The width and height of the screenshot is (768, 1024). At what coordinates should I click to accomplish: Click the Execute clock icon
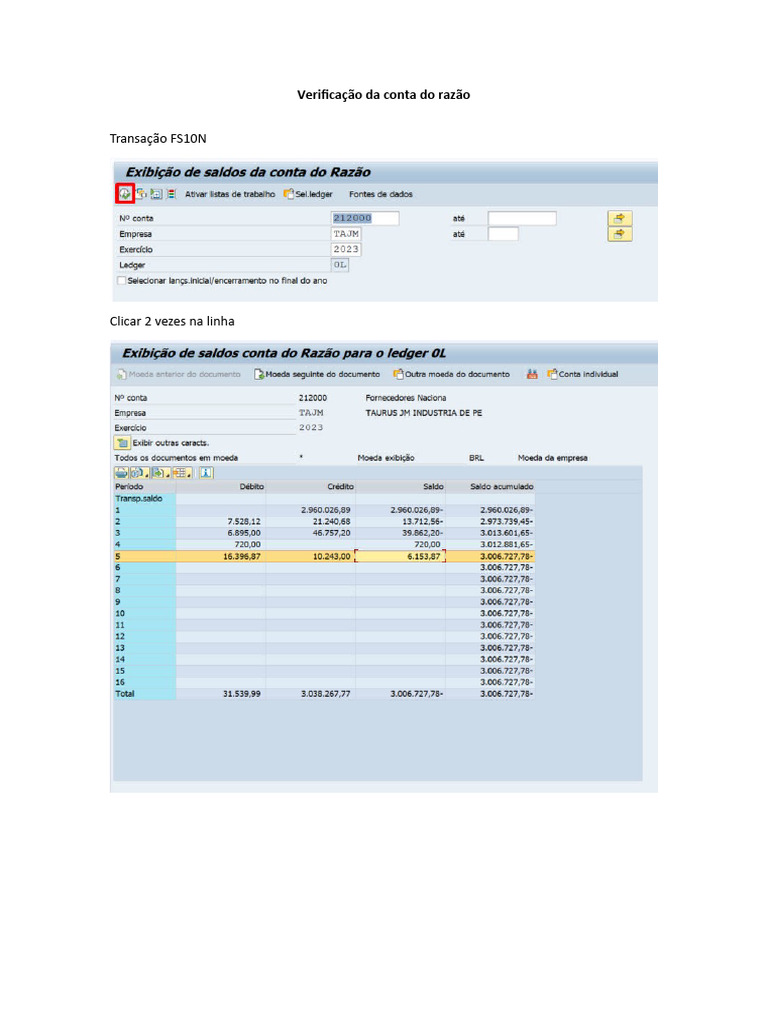[124, 194]
